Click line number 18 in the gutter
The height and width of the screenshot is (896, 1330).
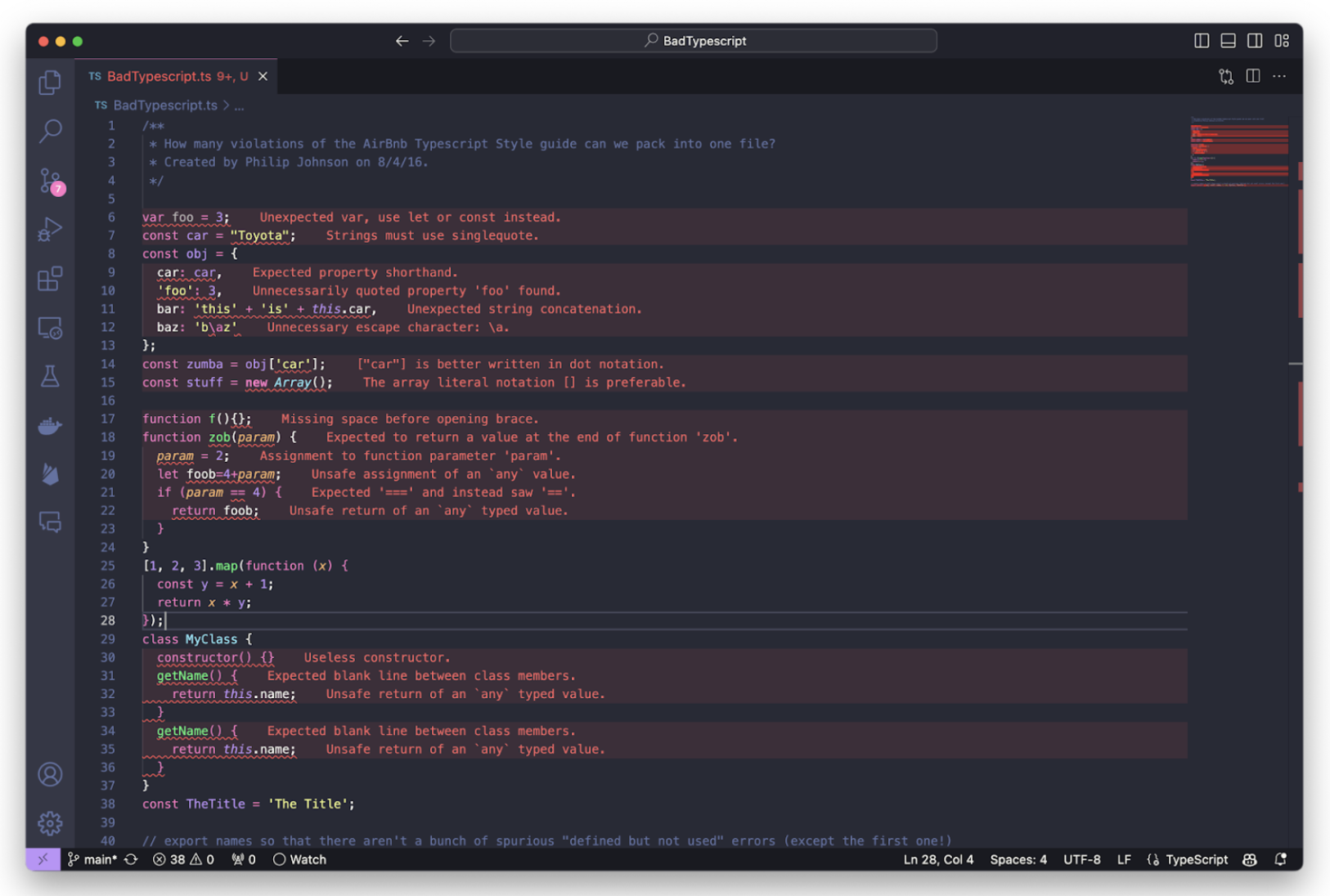108,437
